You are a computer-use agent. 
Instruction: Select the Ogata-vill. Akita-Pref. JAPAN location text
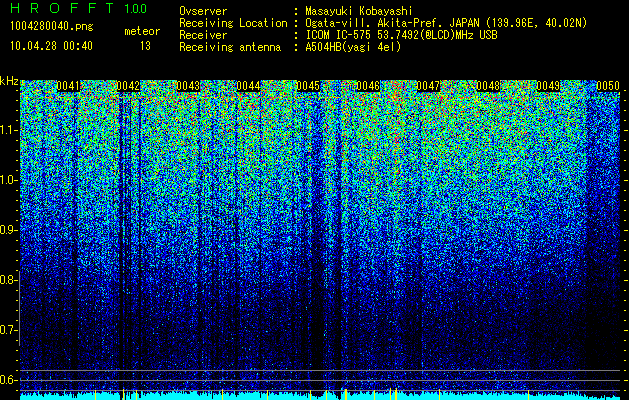[x=446, y=23]
